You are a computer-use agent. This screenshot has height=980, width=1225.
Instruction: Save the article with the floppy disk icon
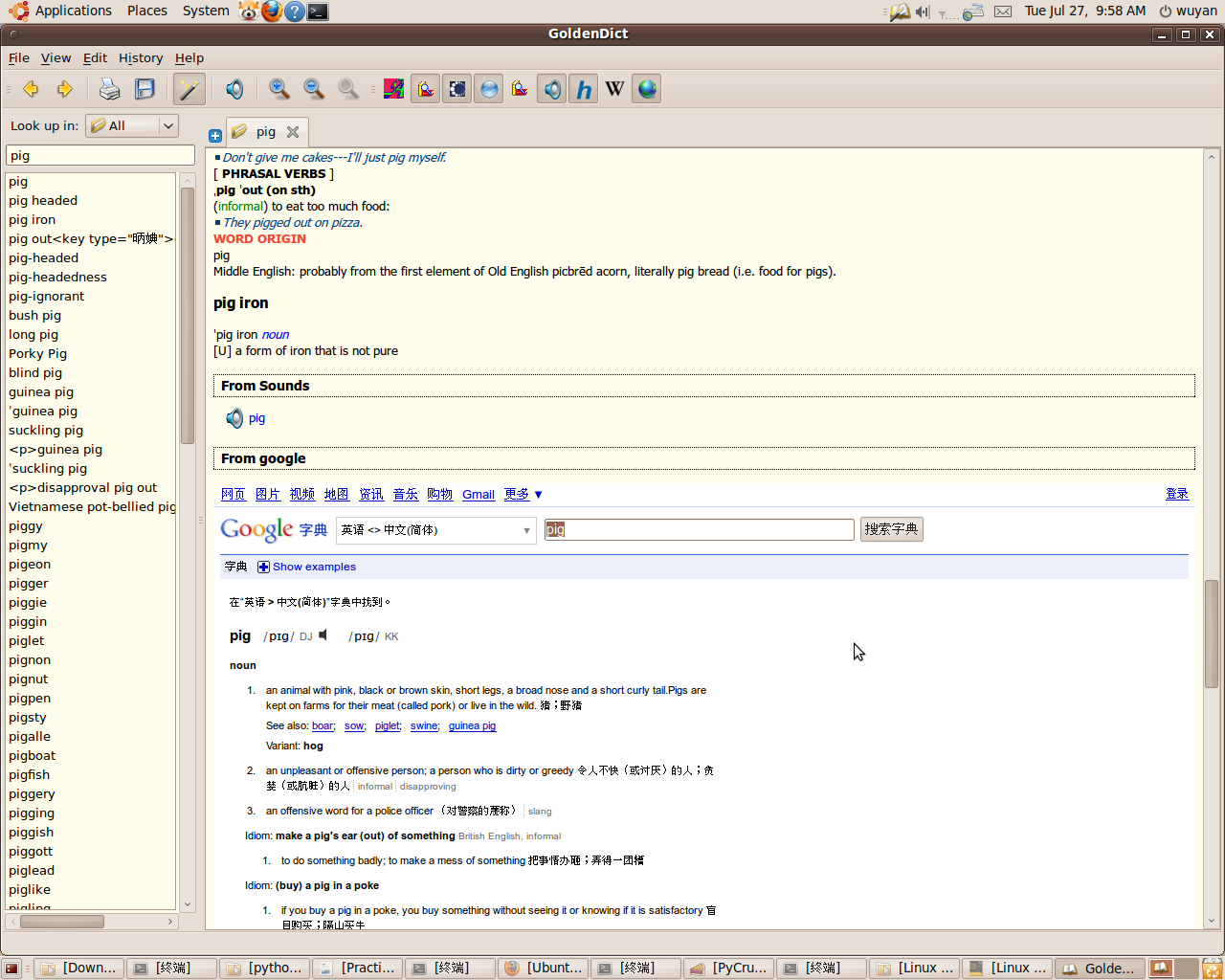point(145,89)
